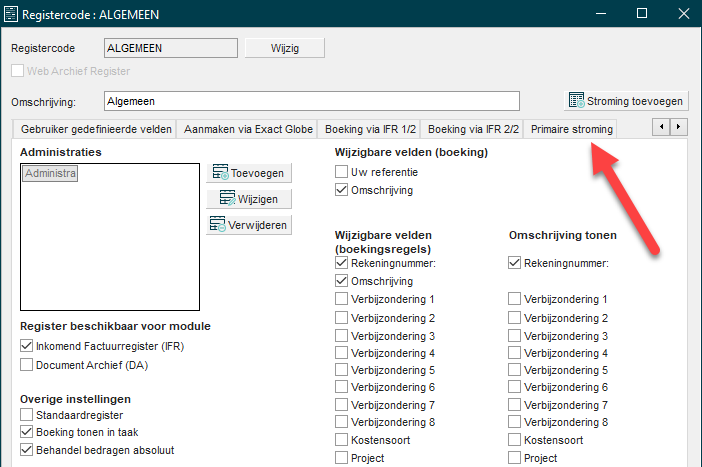Image resolution: width=702 pixels, height=467 pixels.
Task: Open Aanmaken via Exact Globe tab
Action: 248,129
